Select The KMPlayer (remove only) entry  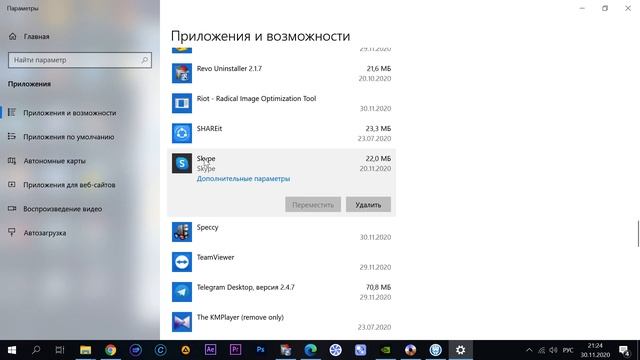240,317
